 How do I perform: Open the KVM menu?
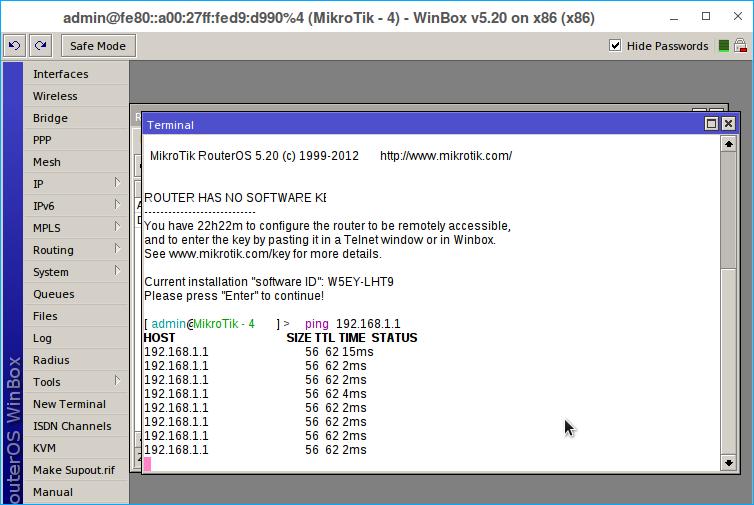pos(76,448)
